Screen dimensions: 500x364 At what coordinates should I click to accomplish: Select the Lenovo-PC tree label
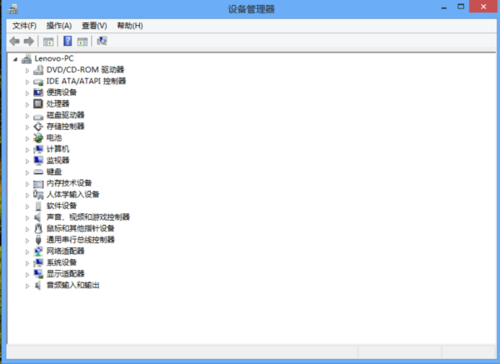click(54, 59)
